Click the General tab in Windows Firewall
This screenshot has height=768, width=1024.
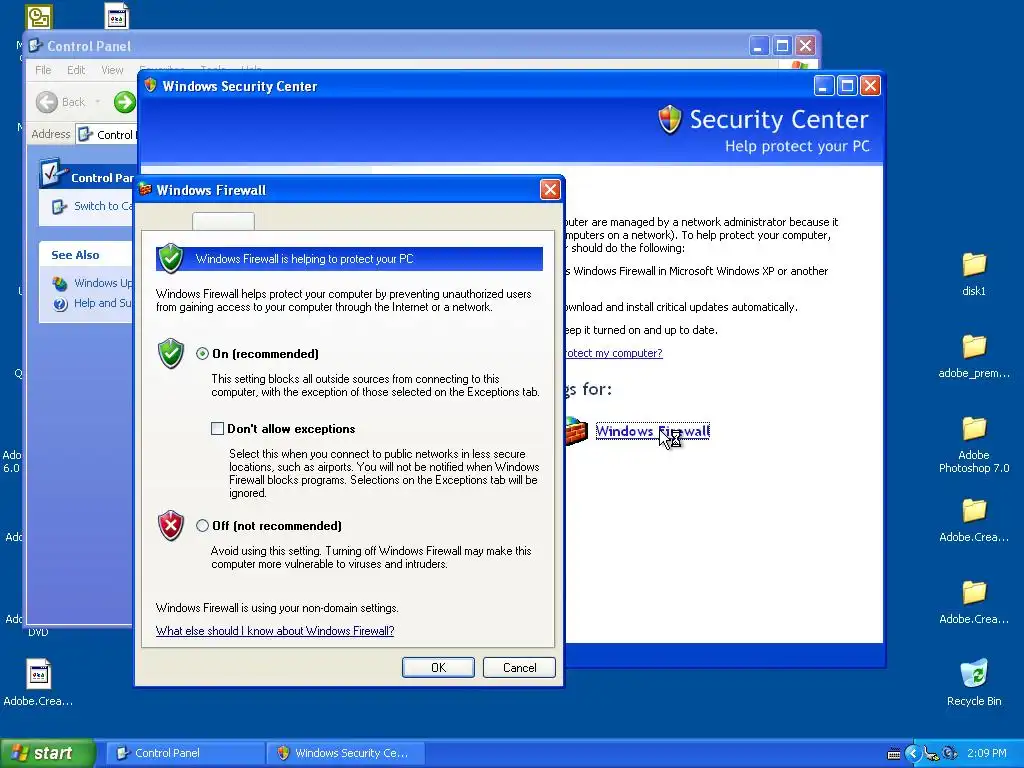pos(223,221)
